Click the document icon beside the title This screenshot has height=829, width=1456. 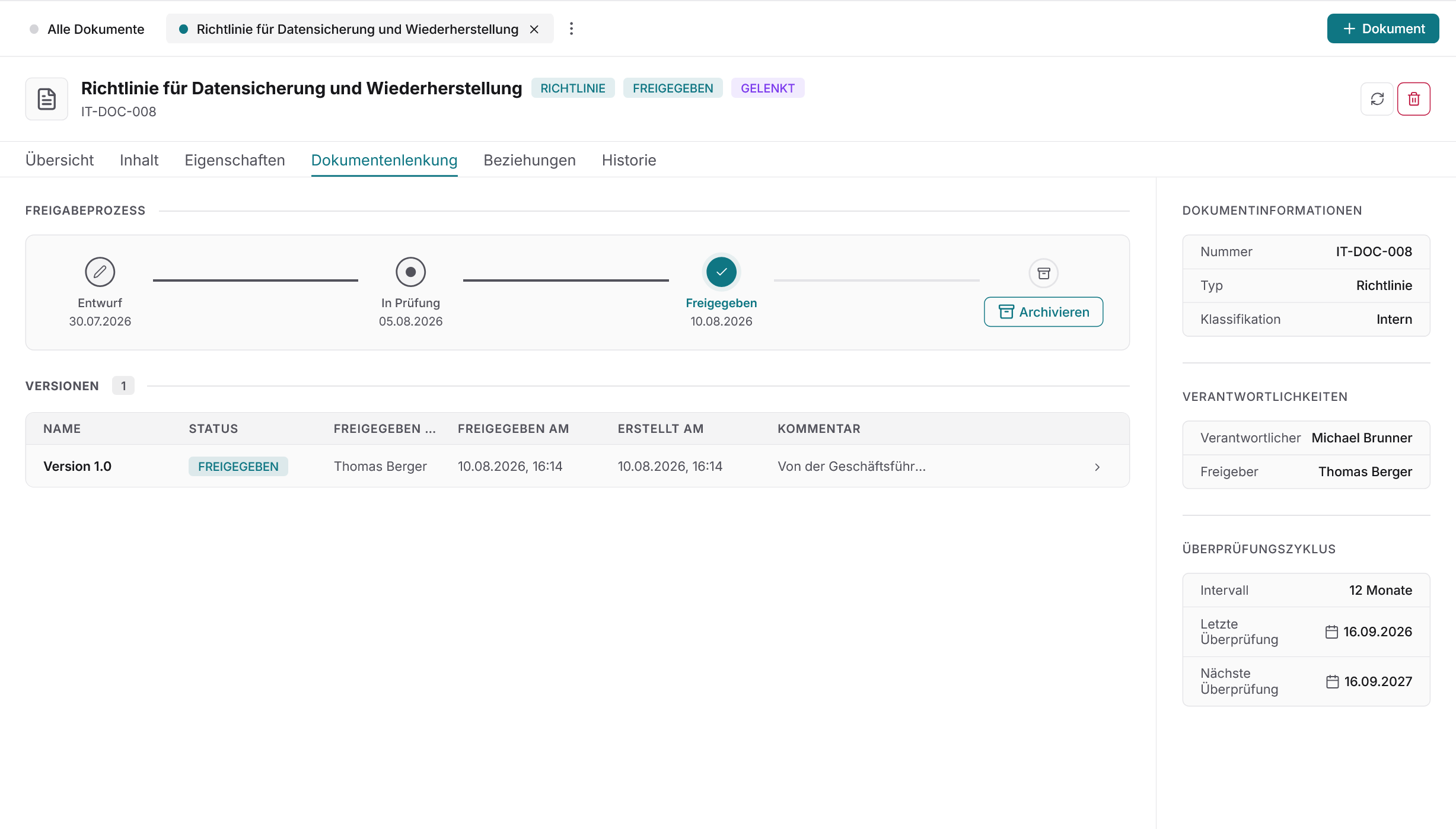(x=47, y=99)
